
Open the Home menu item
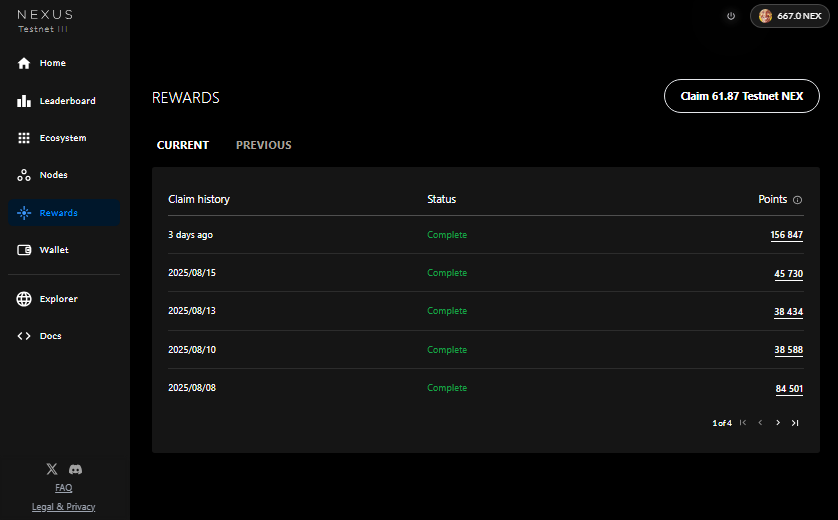point(64,63)
